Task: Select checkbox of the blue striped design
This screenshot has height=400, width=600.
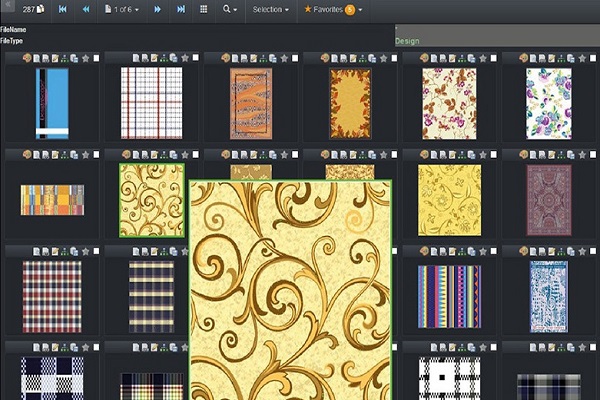Action: coord(96,58)
